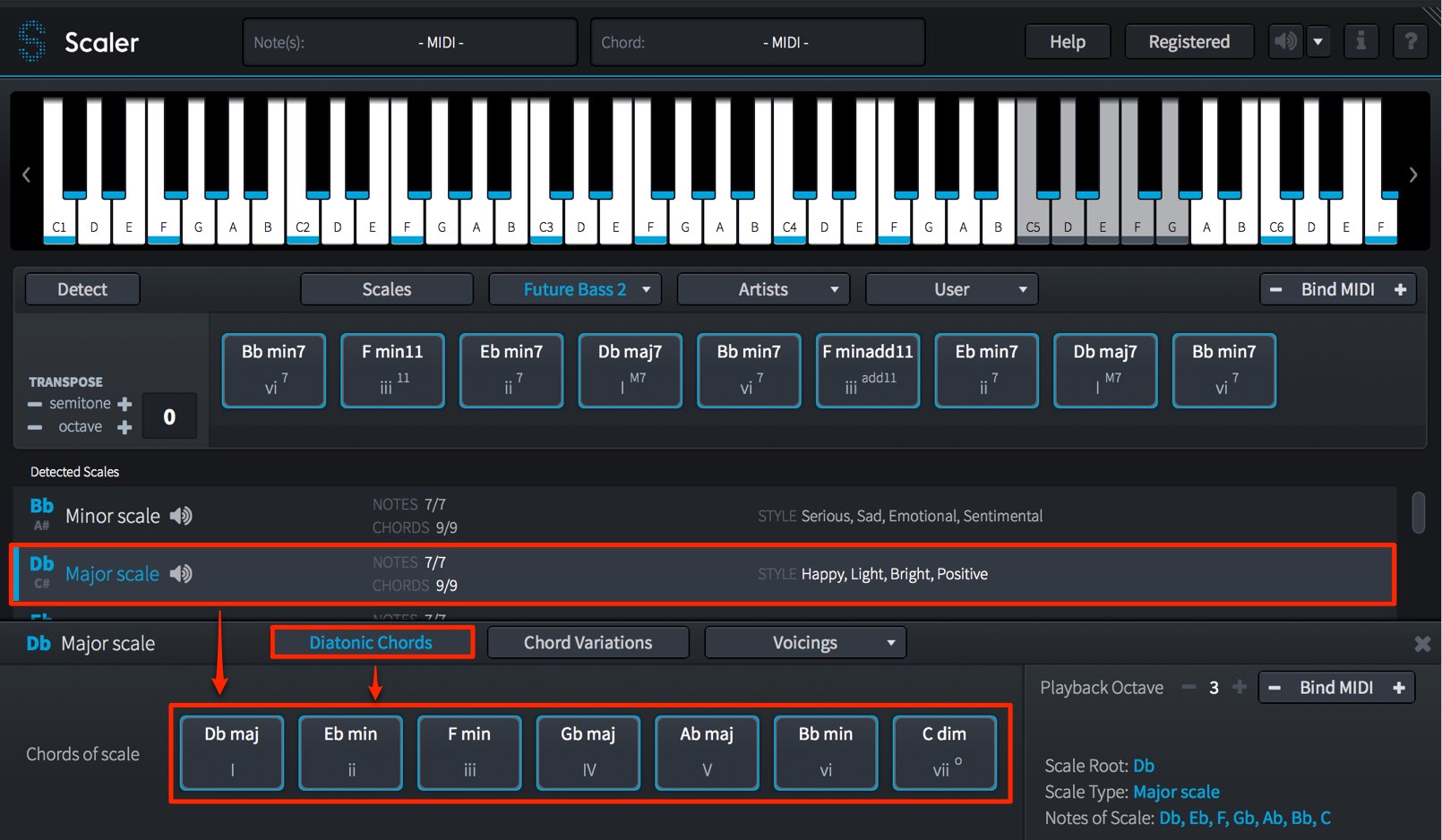Close the Db Major scale panel

click(1422, 644)
